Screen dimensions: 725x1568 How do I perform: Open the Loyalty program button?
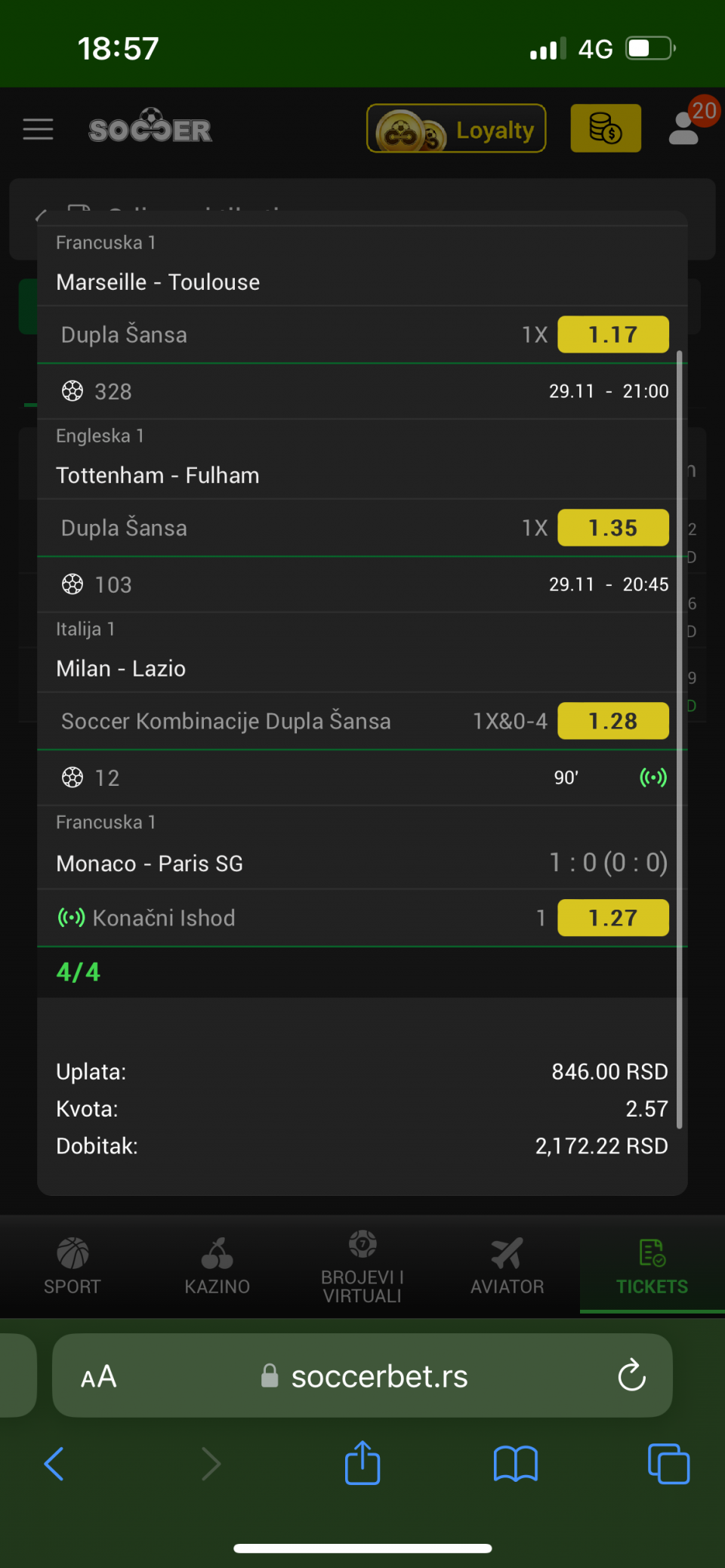click(x=456, y=129)
